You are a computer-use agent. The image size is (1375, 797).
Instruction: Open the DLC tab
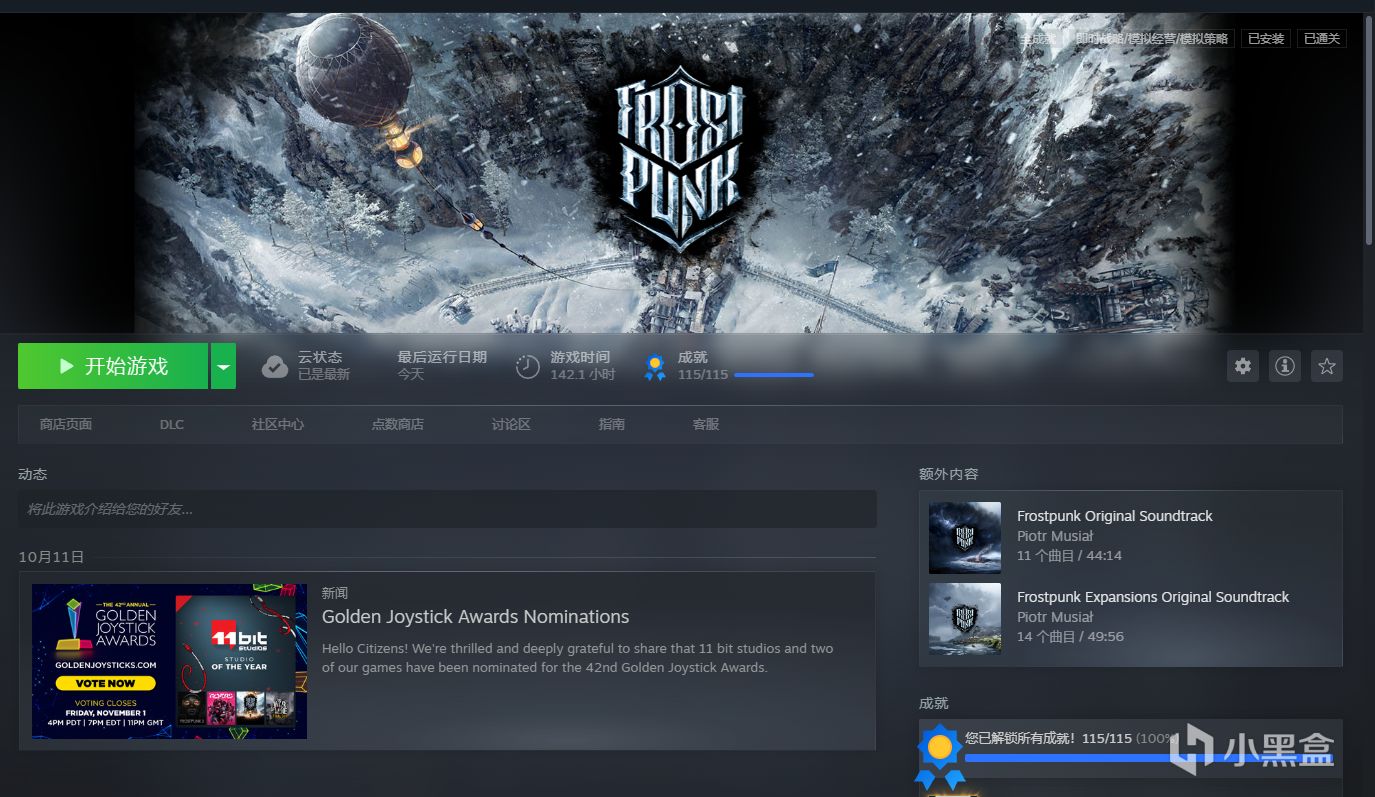pyautogui.click(x=172, y=424)
